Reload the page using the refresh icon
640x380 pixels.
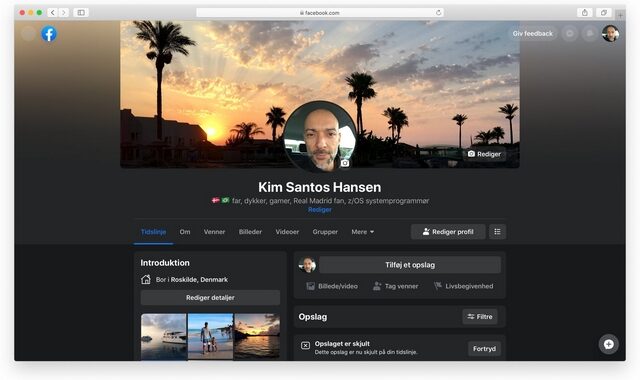point(438,13)
